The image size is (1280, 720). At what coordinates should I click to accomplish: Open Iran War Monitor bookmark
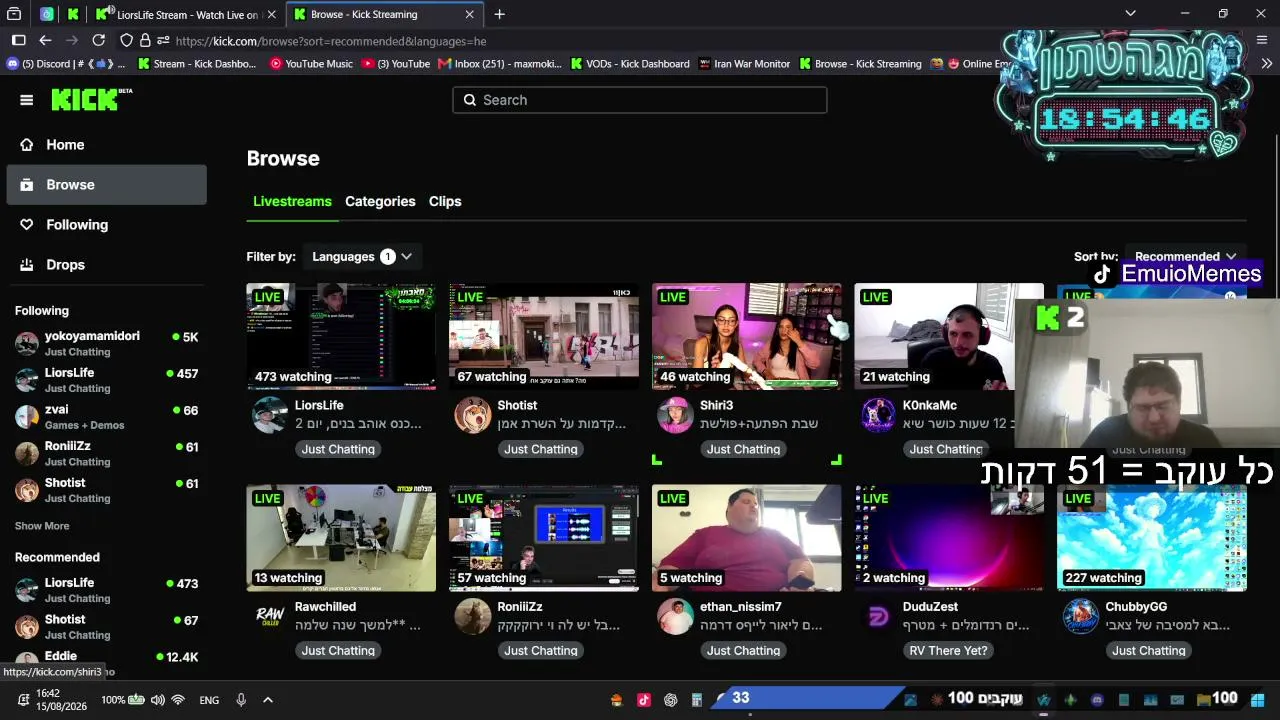pos(744,64)
